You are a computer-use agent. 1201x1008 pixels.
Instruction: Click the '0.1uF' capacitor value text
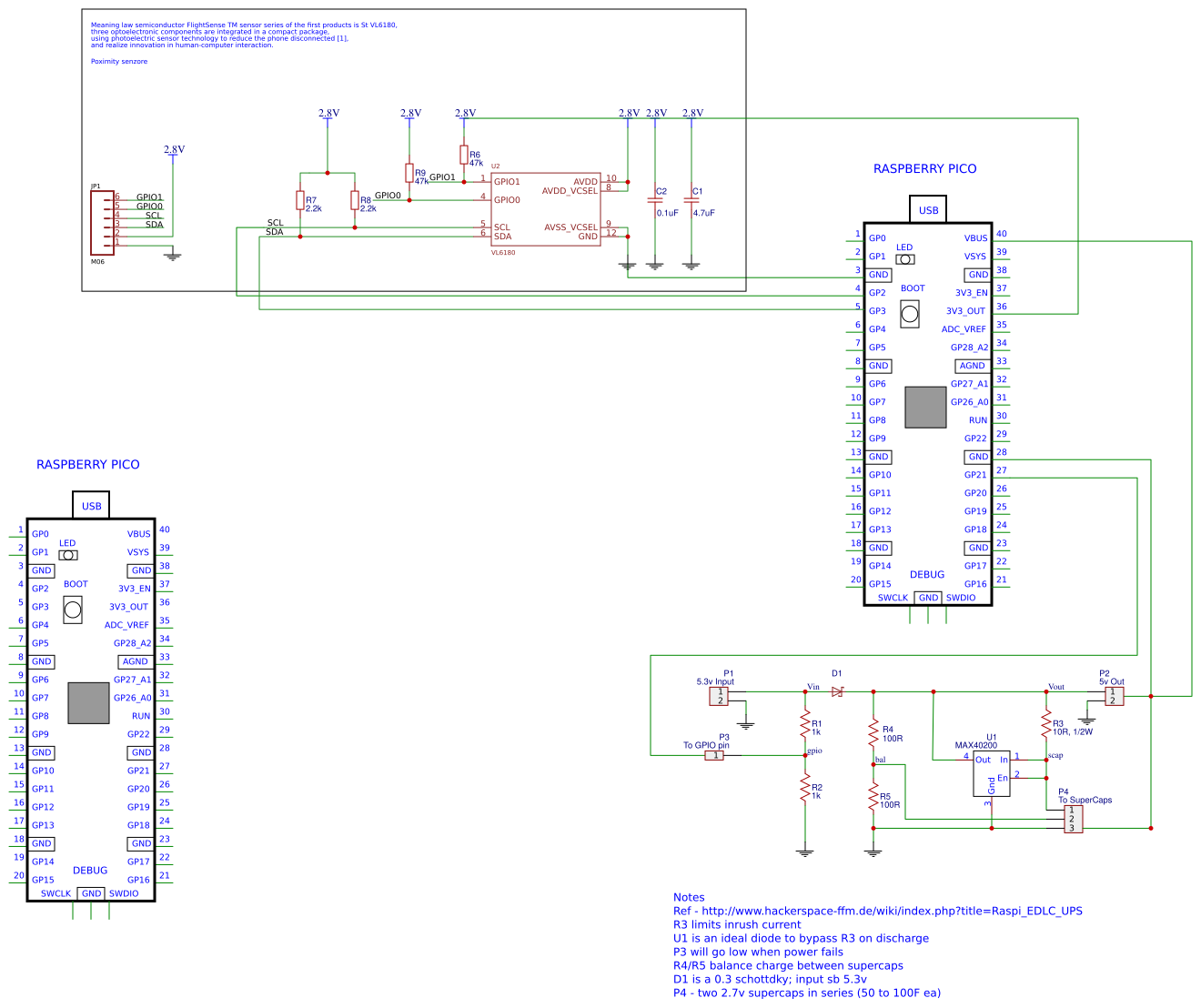pyautogui.click(x=667, y=213)
